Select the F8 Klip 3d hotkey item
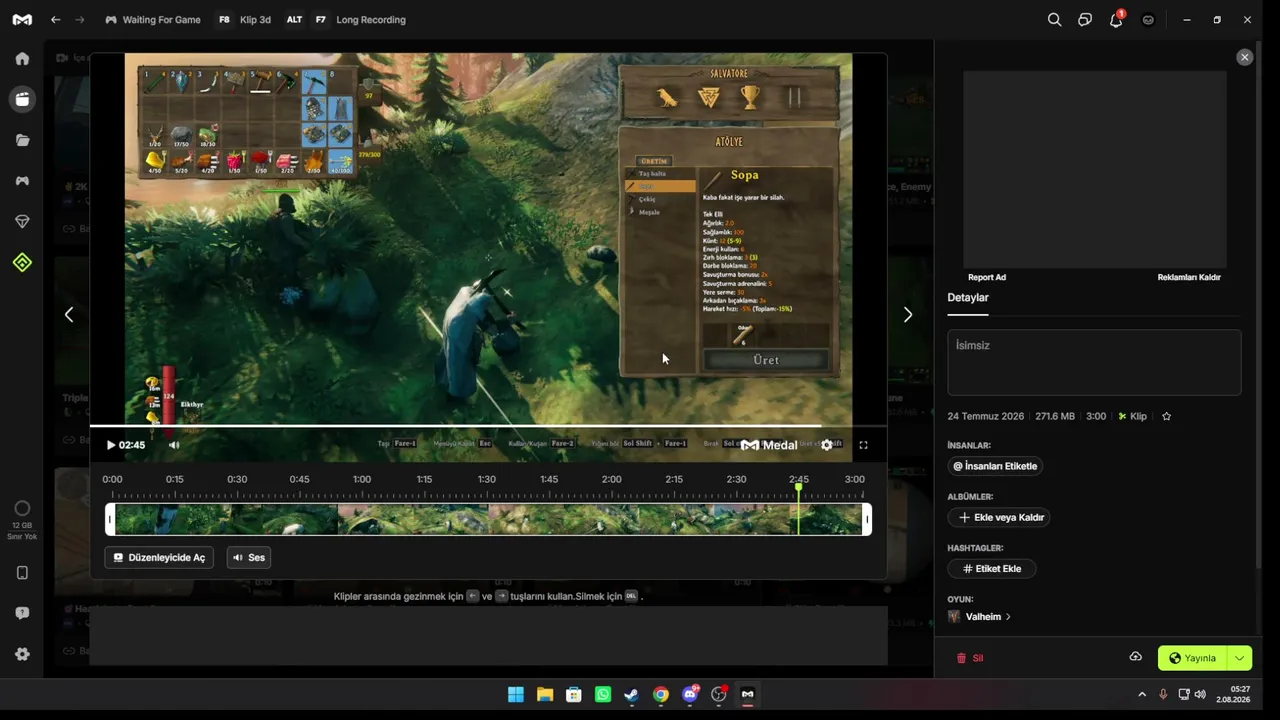The image size is (1280, 720). pyautogui.click(x=244, y=20)
